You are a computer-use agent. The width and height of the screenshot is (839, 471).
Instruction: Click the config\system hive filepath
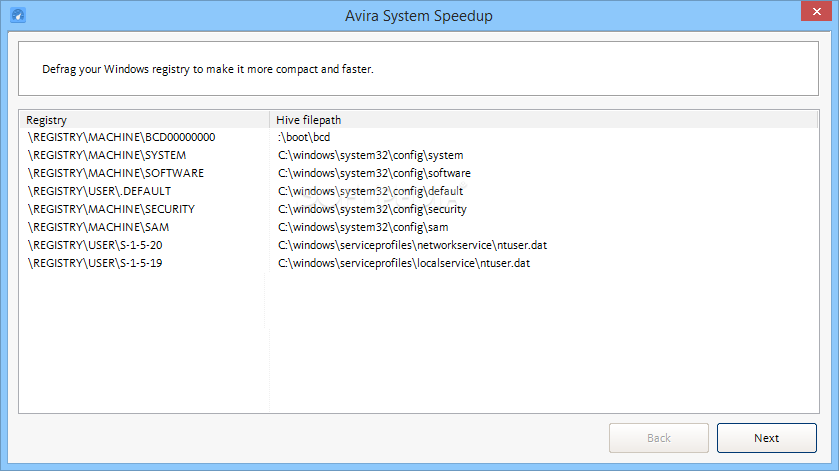point(370,155)
